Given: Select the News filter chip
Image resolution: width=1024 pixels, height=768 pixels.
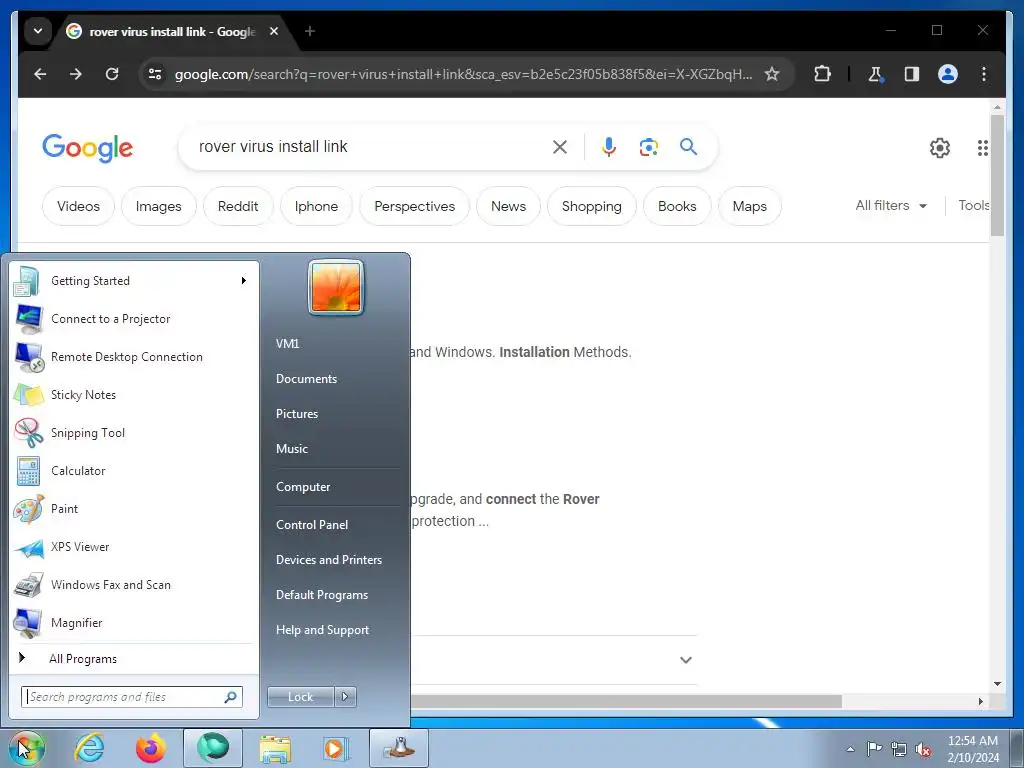Looking at the screenshot, I should [x=509, y=206].
